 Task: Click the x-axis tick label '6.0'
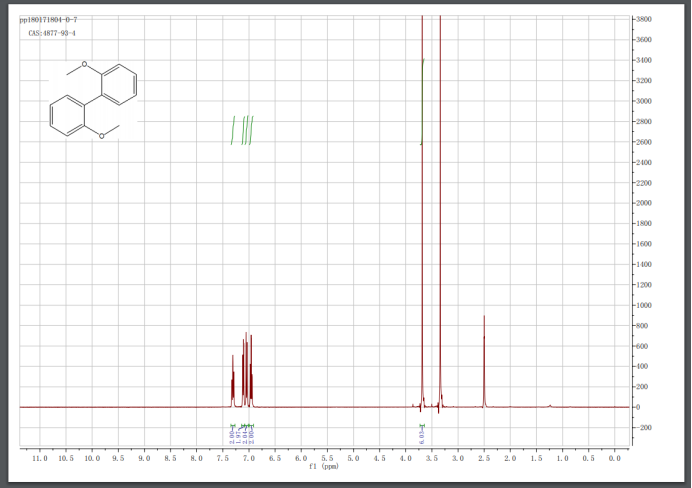(x=301, y=458)
